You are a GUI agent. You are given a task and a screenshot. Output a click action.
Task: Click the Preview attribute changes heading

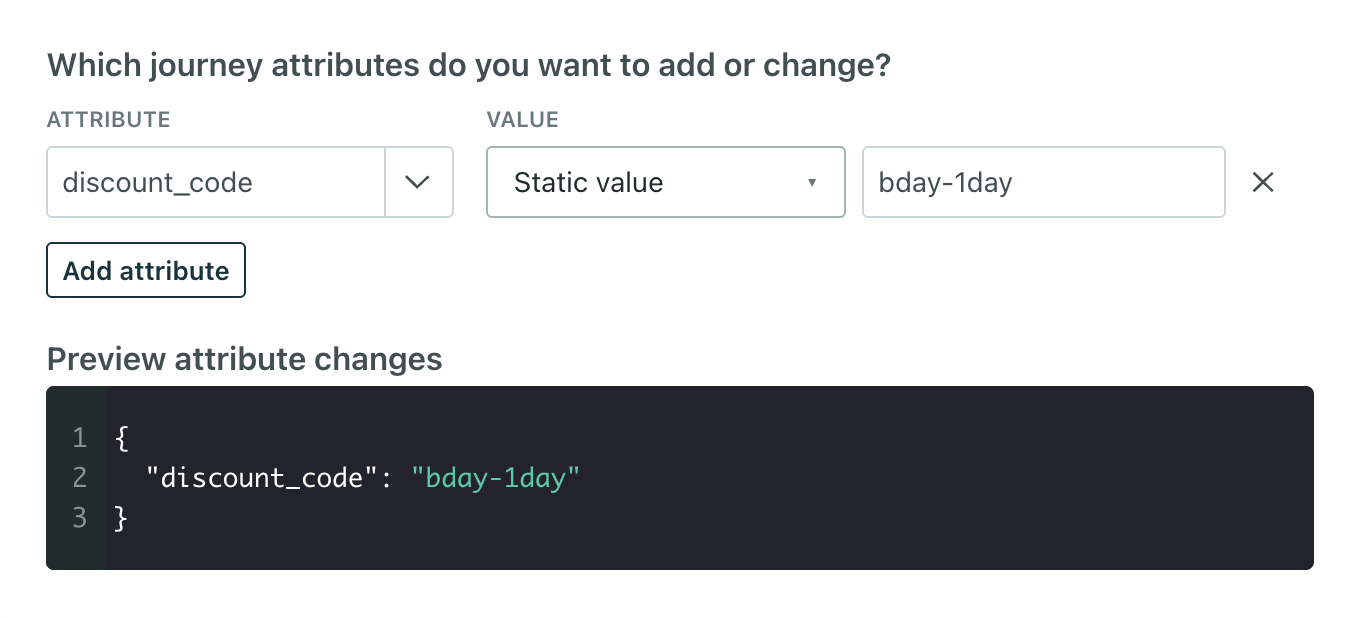point(244,359)
